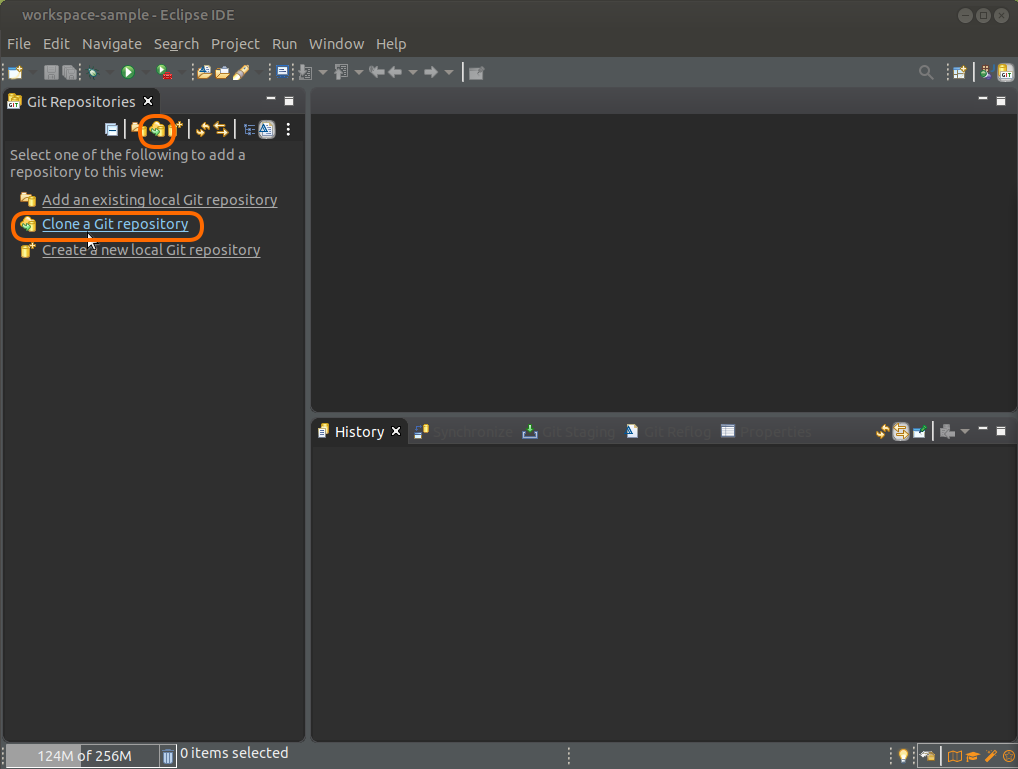Image resolution: width=1018 pixels, height=769 pixels.
Task: Click "Create a new local Git repository" link
Action: pos(151,250)
